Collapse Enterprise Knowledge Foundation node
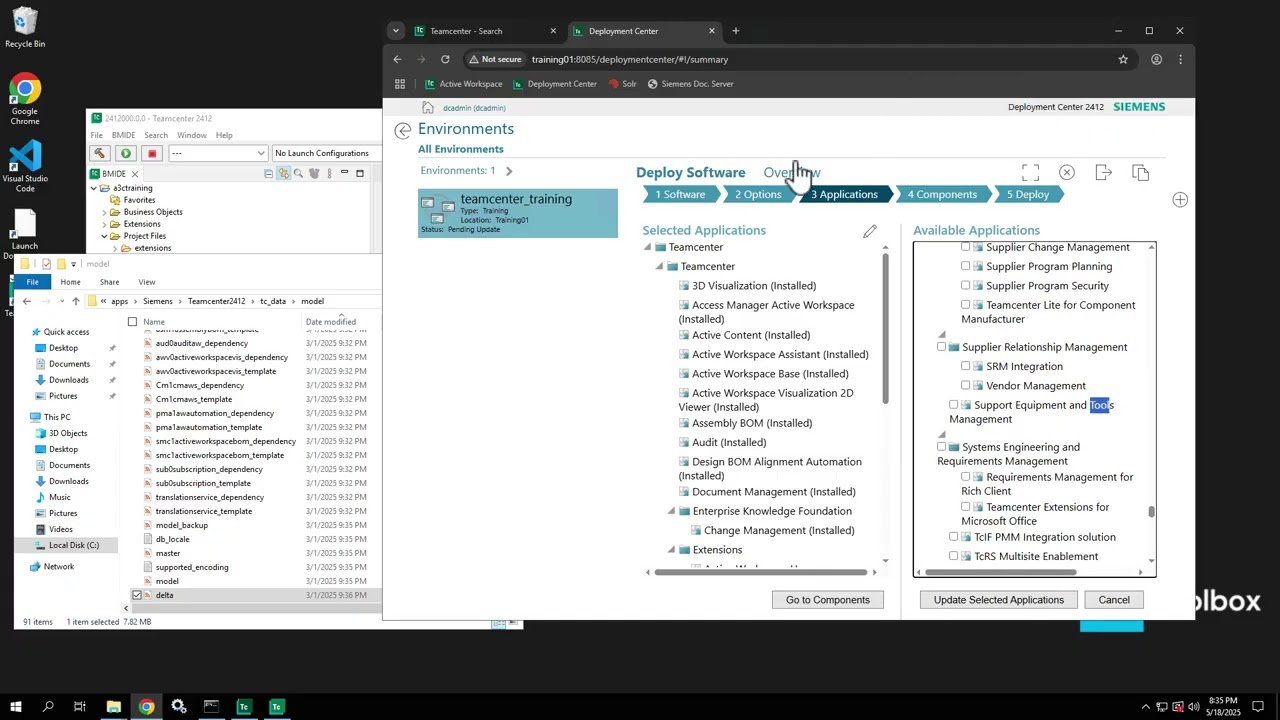Image resolution: width=1280 pixels, height=720 pixels. click(x=672, y=511)
